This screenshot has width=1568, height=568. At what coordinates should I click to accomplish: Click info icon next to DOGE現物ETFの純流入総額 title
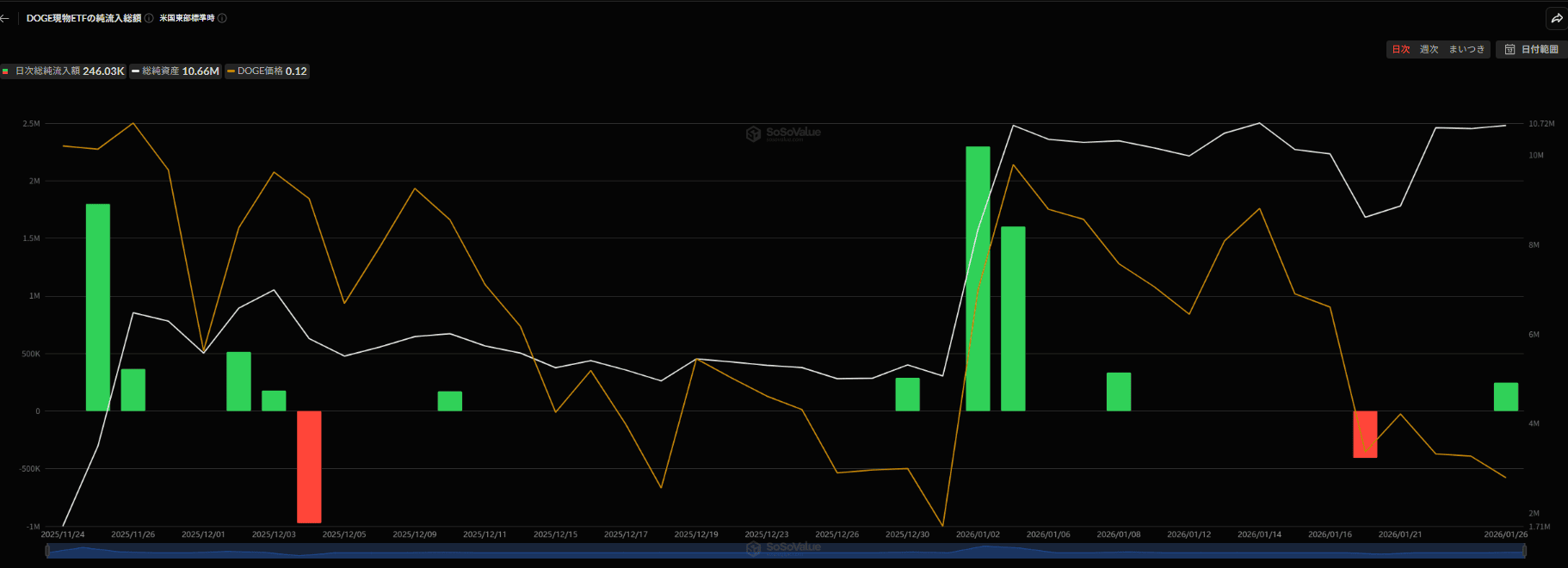tap(149, 18)
